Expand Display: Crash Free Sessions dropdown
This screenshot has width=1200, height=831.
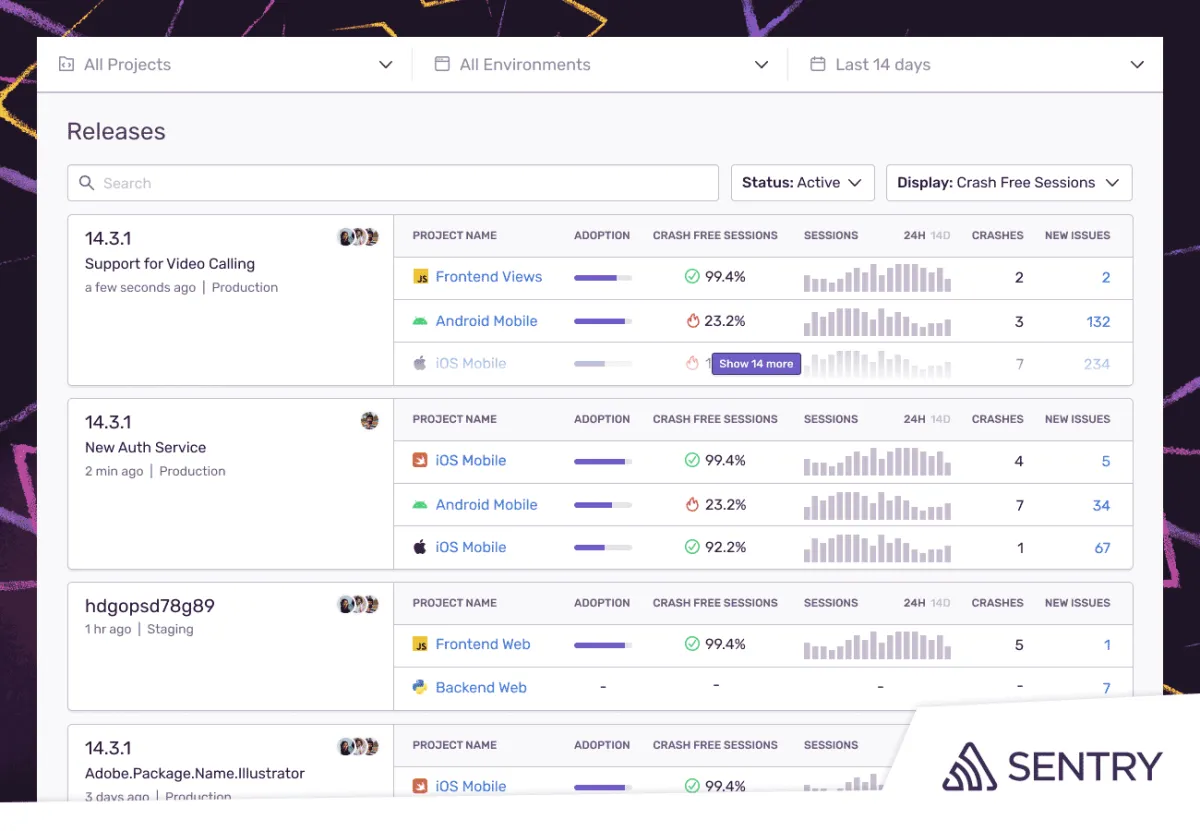pyautogui.click(x=1009, y=183)
